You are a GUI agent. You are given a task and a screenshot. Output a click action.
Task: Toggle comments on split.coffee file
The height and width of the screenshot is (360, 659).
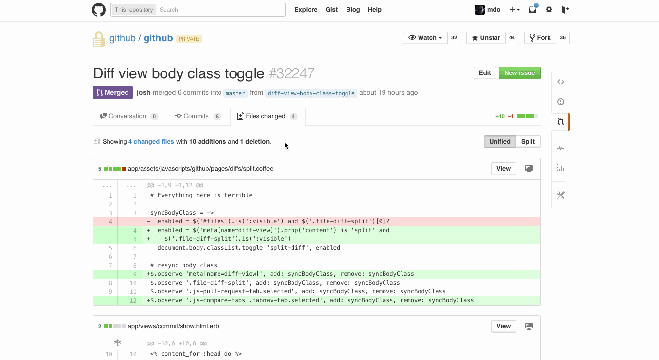click(529, 169)
